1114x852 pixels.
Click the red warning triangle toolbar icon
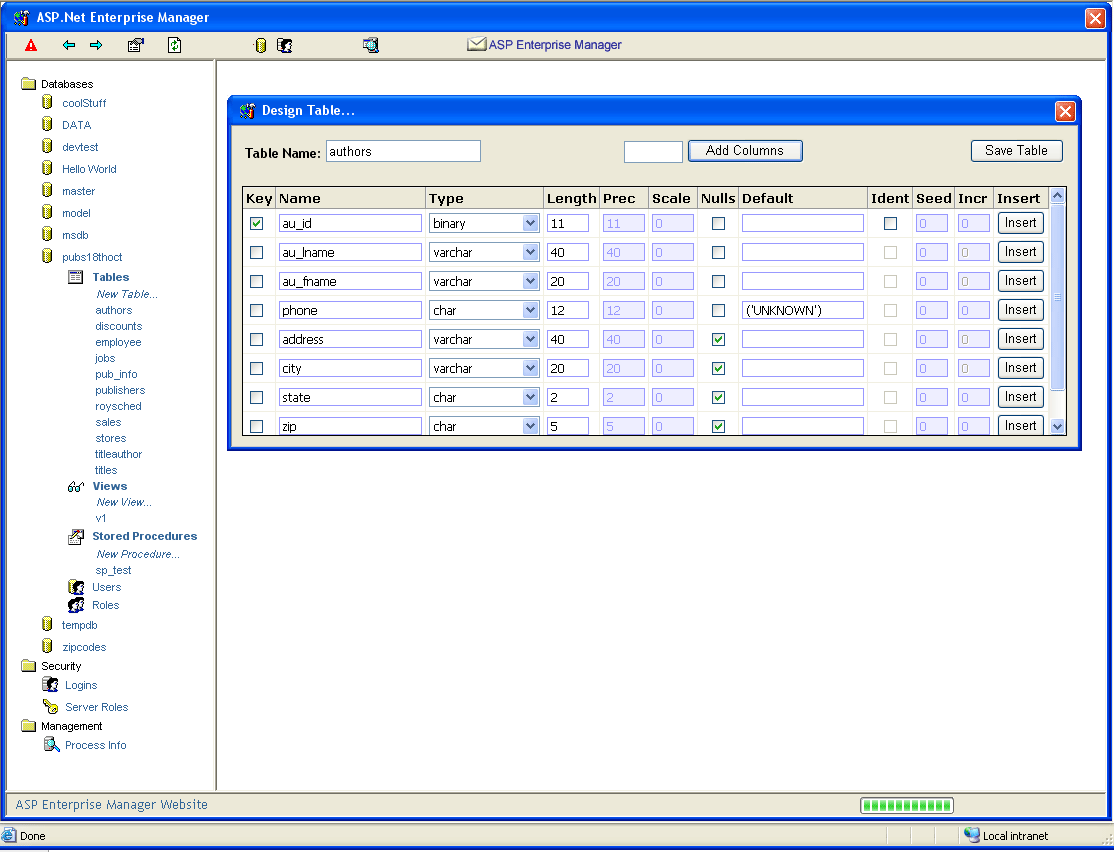click(31, 45)
